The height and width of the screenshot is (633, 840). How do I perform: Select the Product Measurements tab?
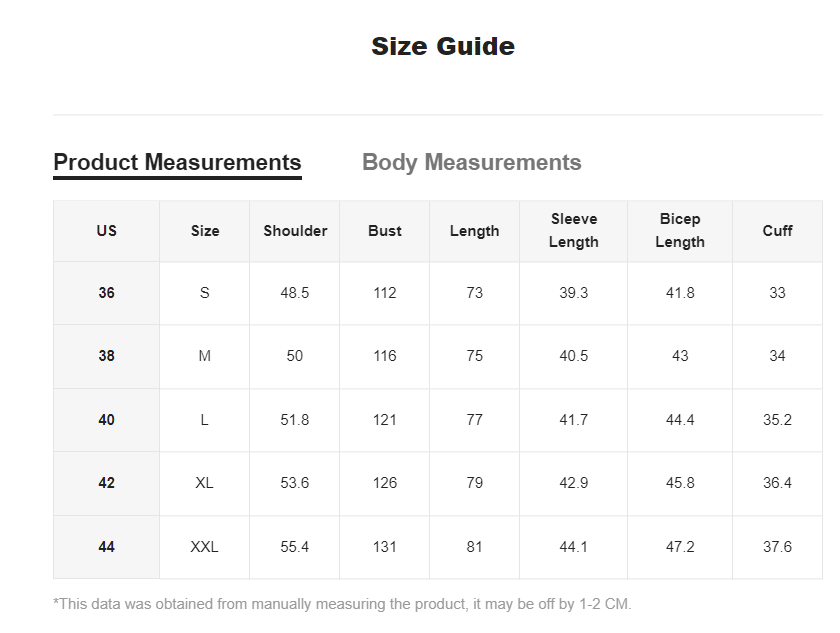pos(177,162)
